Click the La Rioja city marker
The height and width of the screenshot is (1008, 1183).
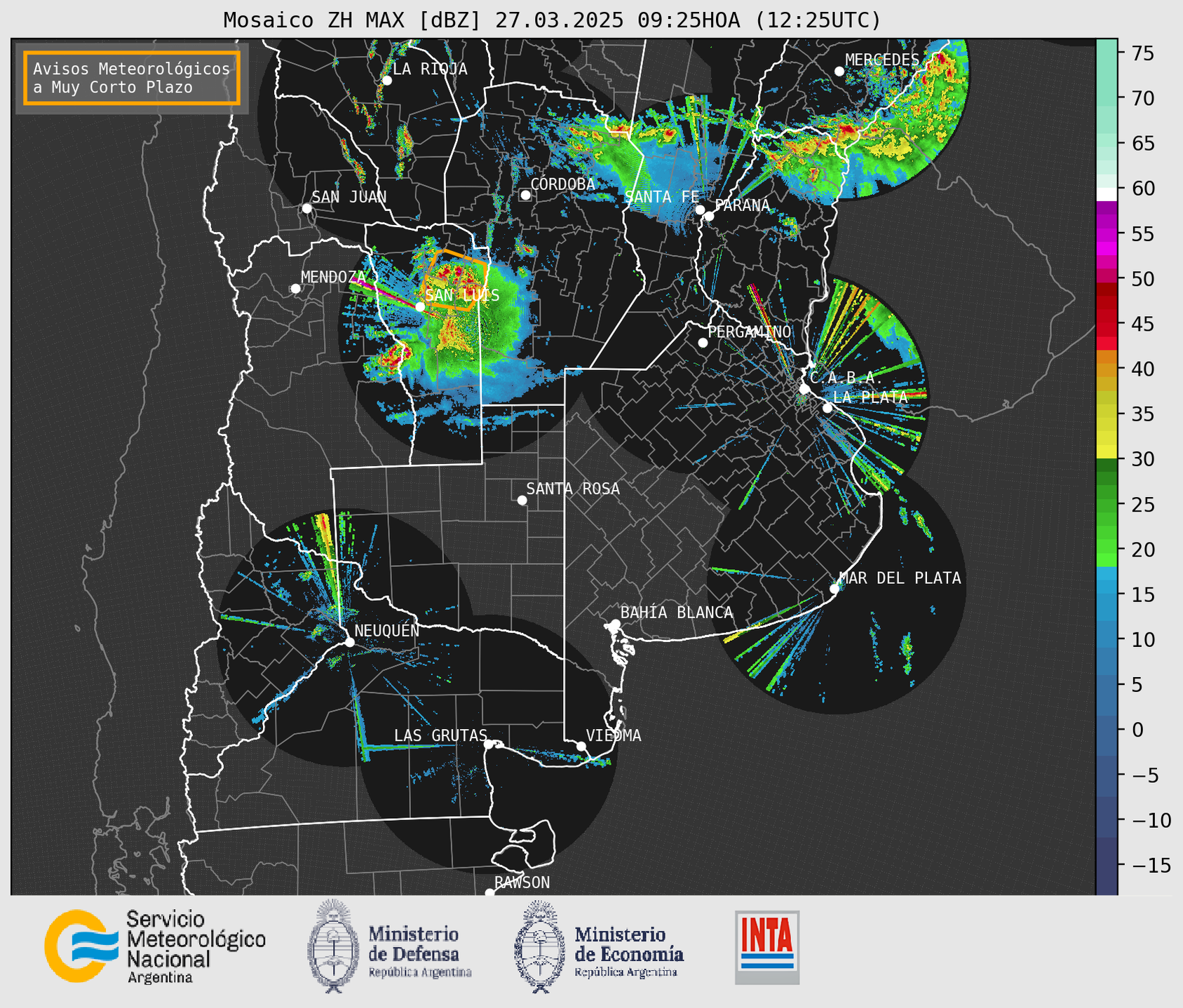pos(386,81)
